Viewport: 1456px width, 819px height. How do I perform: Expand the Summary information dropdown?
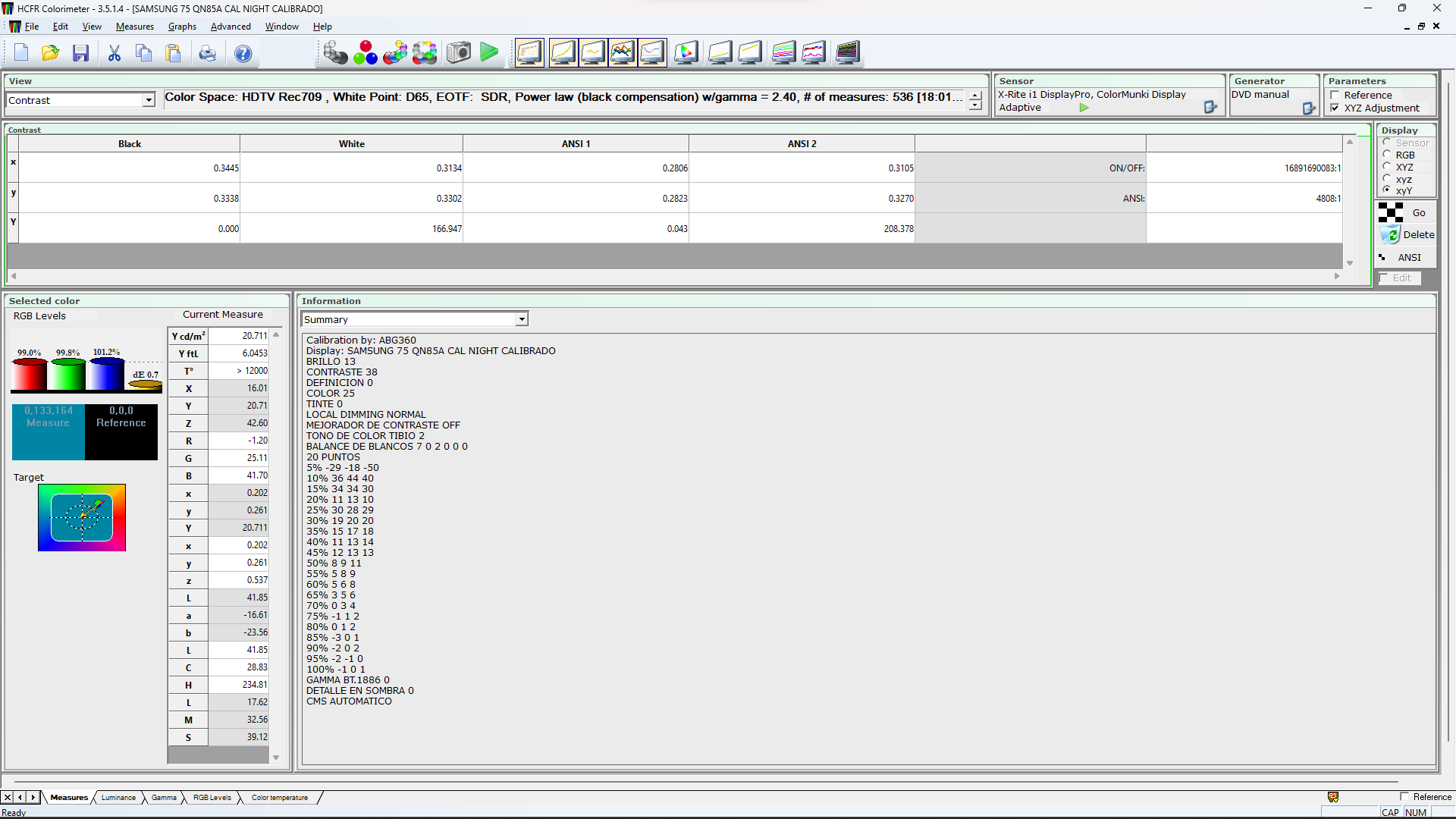[x=522, y=320]
